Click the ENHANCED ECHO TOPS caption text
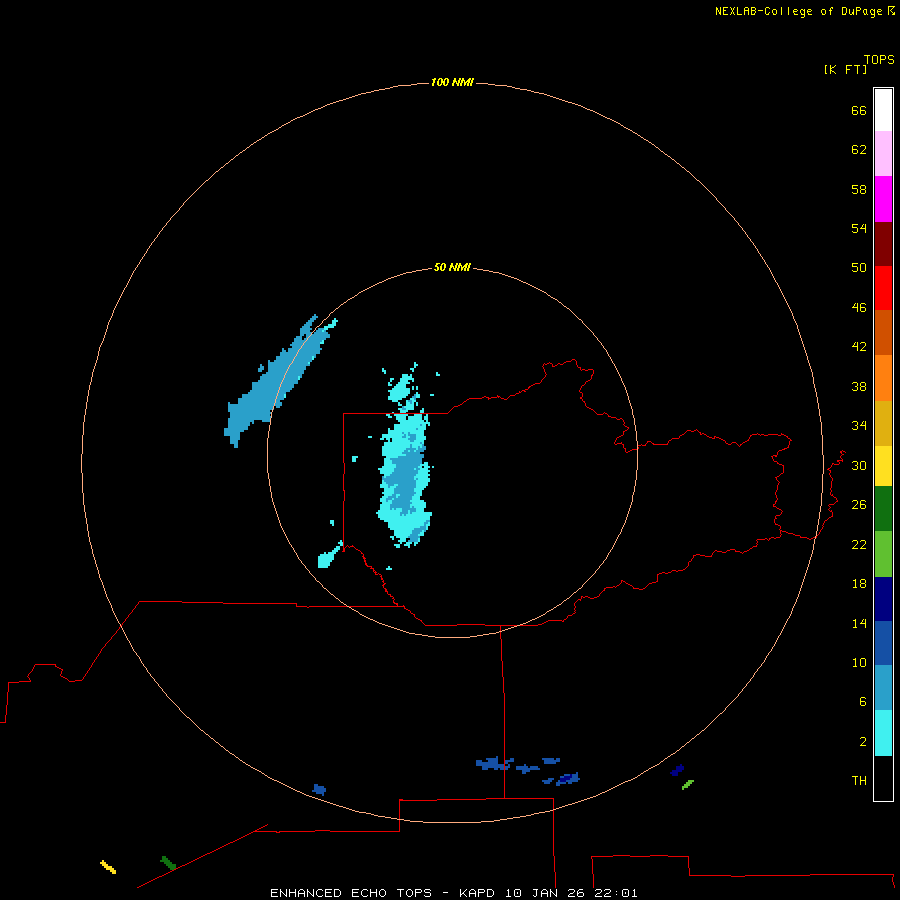Viewport: 900px width, 900px height. tap(351, 893)
